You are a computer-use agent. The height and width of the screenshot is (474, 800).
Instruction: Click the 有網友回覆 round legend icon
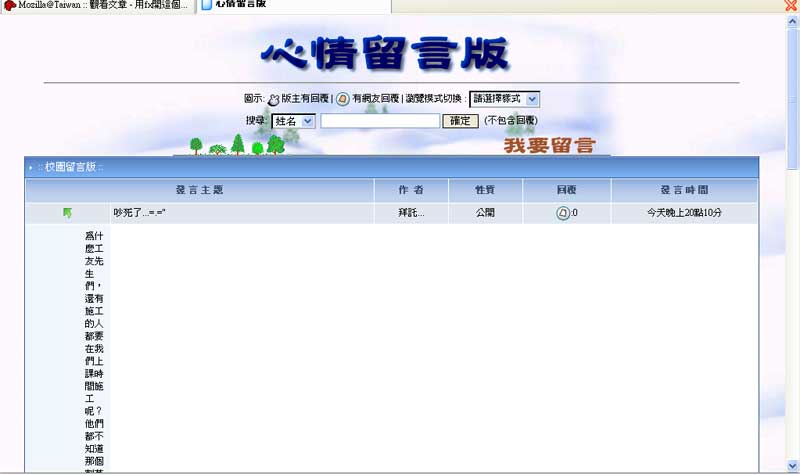click(343, 99)
